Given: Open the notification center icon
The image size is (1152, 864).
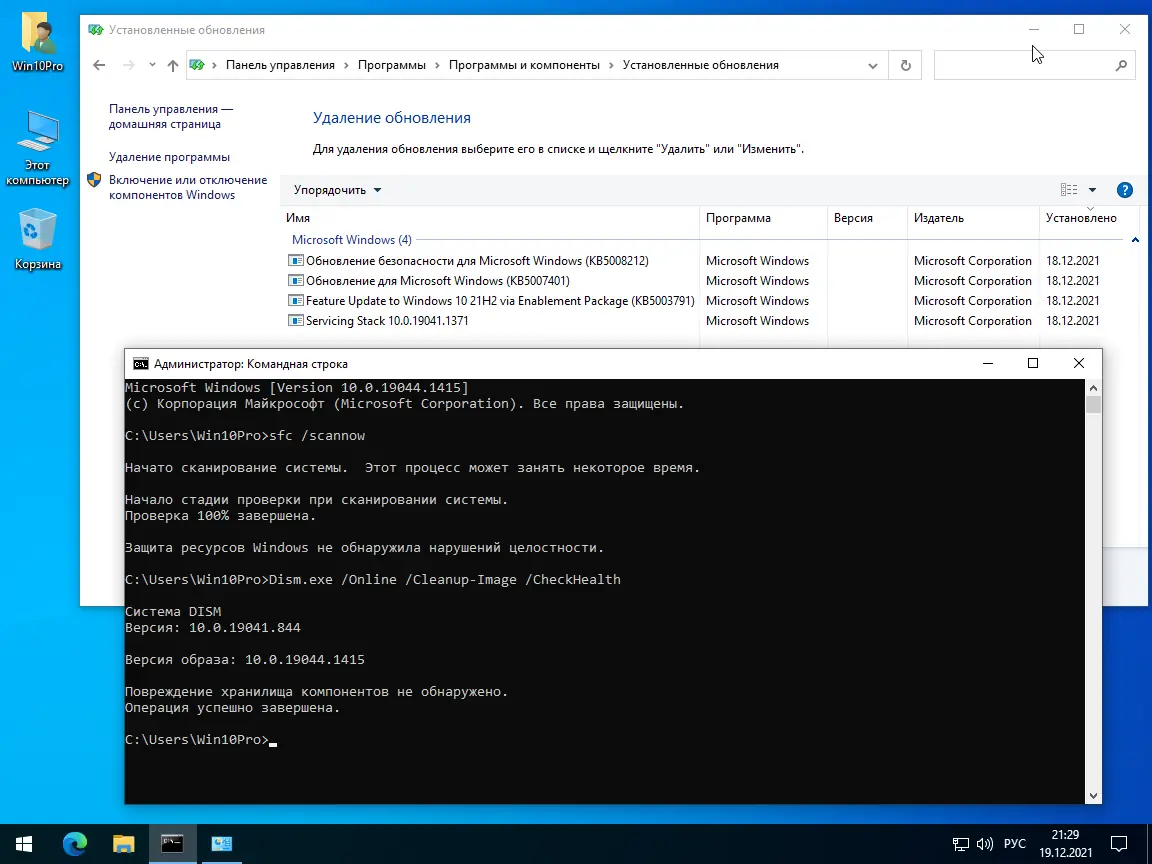Looking at the screenshot, I should click(x=1119, y=844).
